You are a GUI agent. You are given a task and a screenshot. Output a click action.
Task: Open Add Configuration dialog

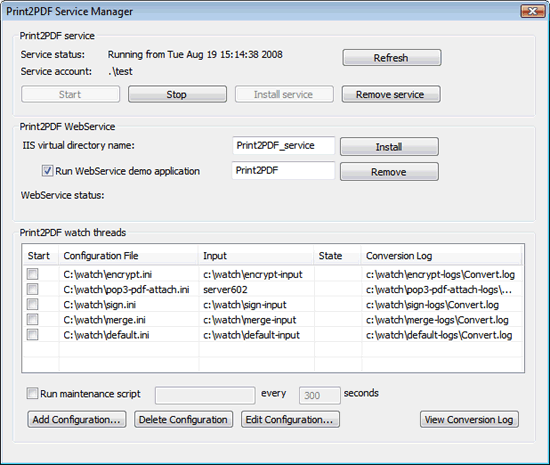pos(76,419)
